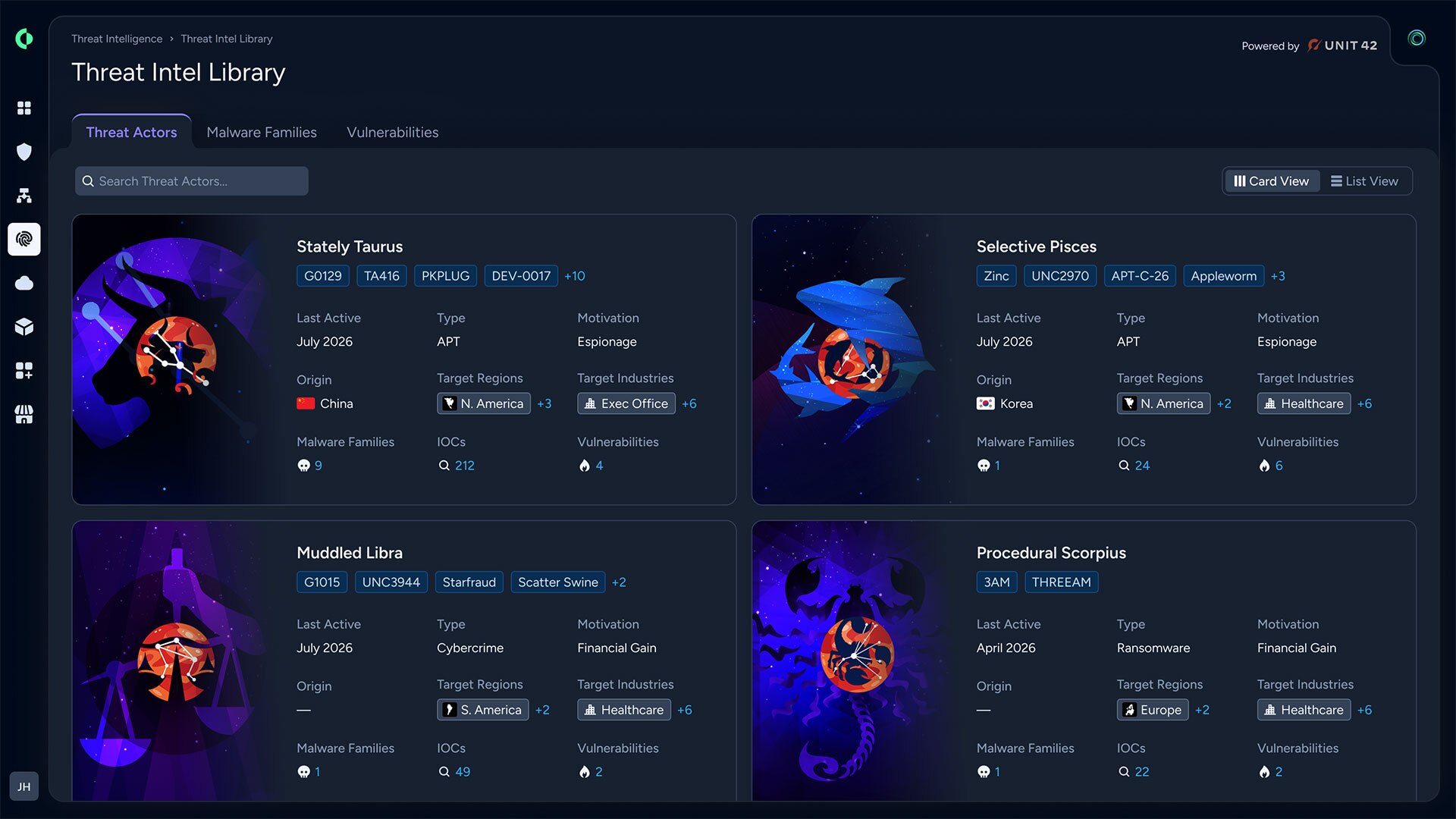Open the dashboard grid icon in sidebar
The height and width of the screenshot is (819, 1456).
(24, 108)
